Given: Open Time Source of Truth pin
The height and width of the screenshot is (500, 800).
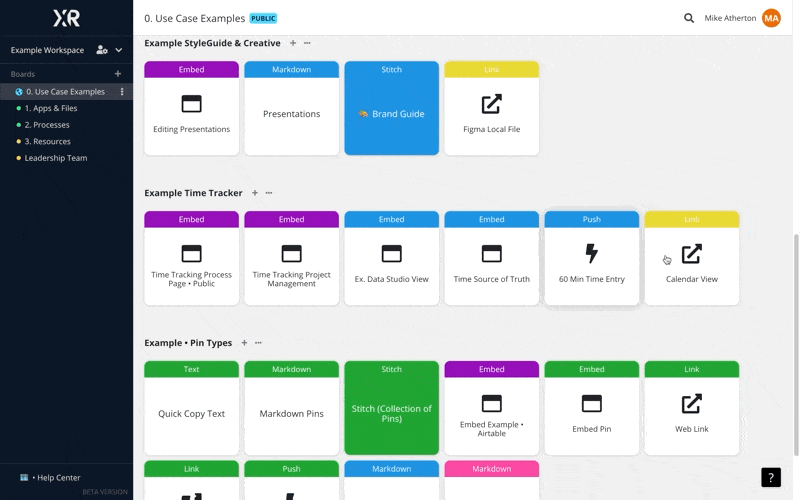Looking at the screenshot, I should point(491,258).
